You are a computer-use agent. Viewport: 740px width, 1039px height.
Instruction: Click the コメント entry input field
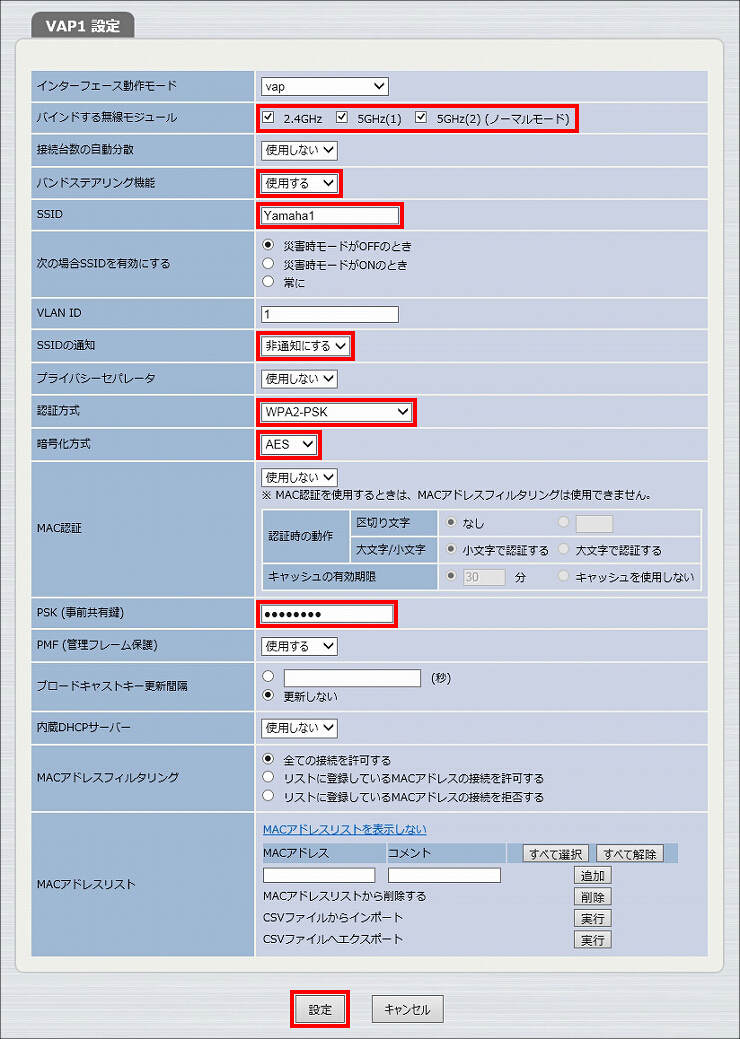coord(444,875)
